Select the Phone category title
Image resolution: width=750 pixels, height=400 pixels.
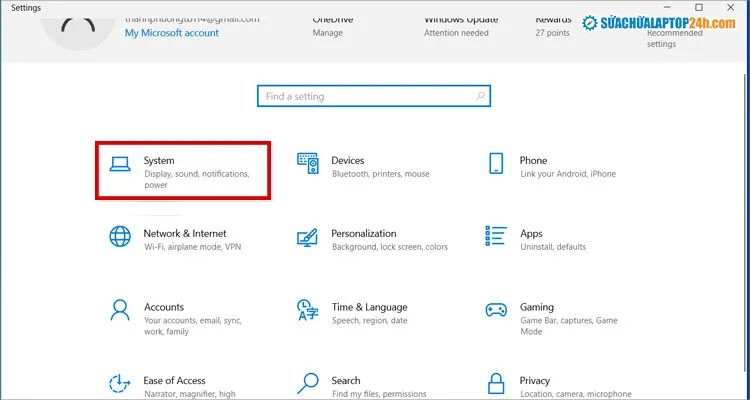533,160
